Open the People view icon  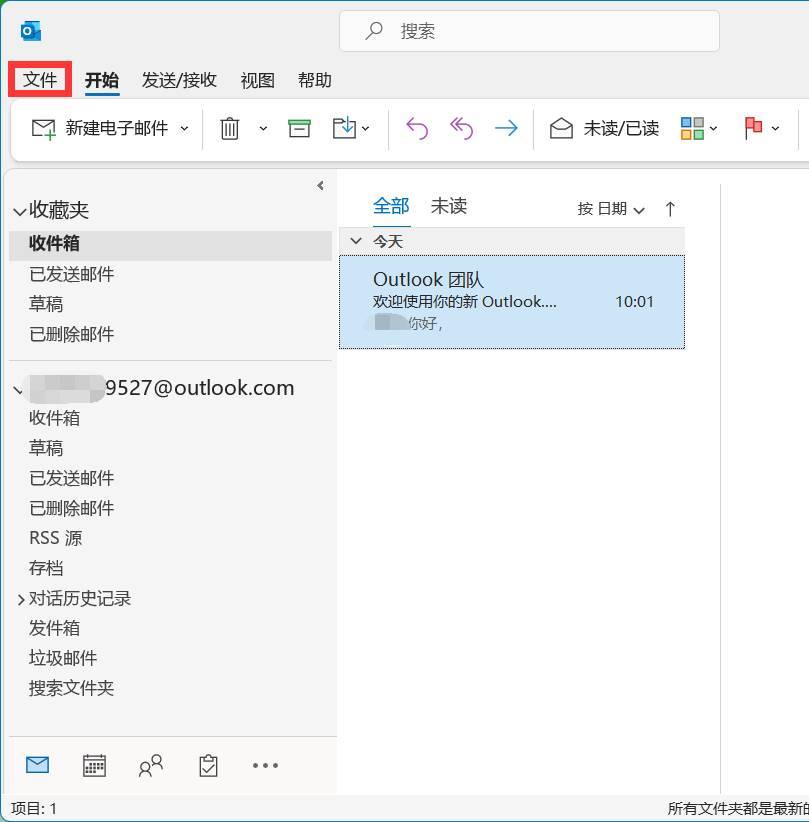click(x=151, y=765)
